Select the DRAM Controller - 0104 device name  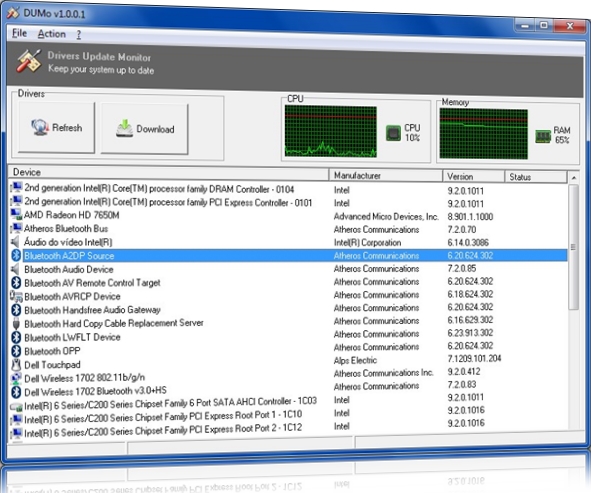pyautogui.click(x=159, y=188)
